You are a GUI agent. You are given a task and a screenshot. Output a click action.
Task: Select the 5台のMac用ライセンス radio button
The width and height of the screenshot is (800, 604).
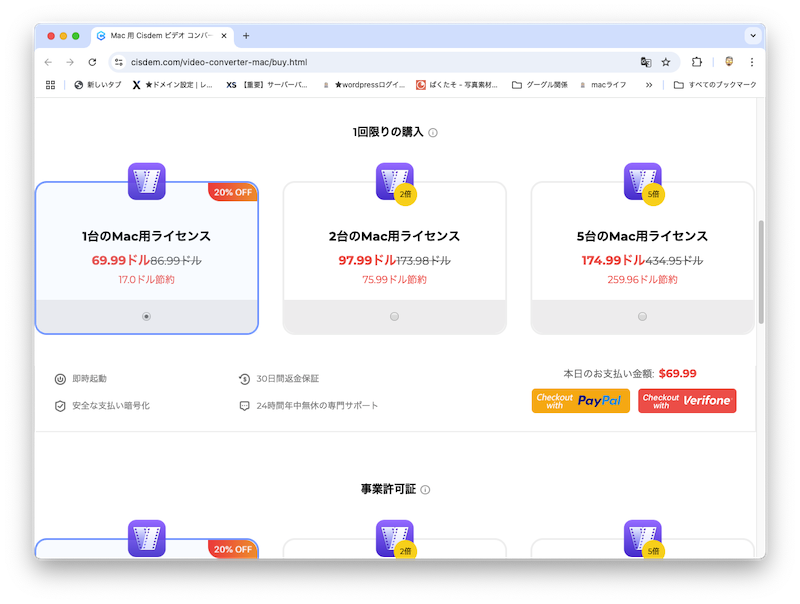coord(642,317)
